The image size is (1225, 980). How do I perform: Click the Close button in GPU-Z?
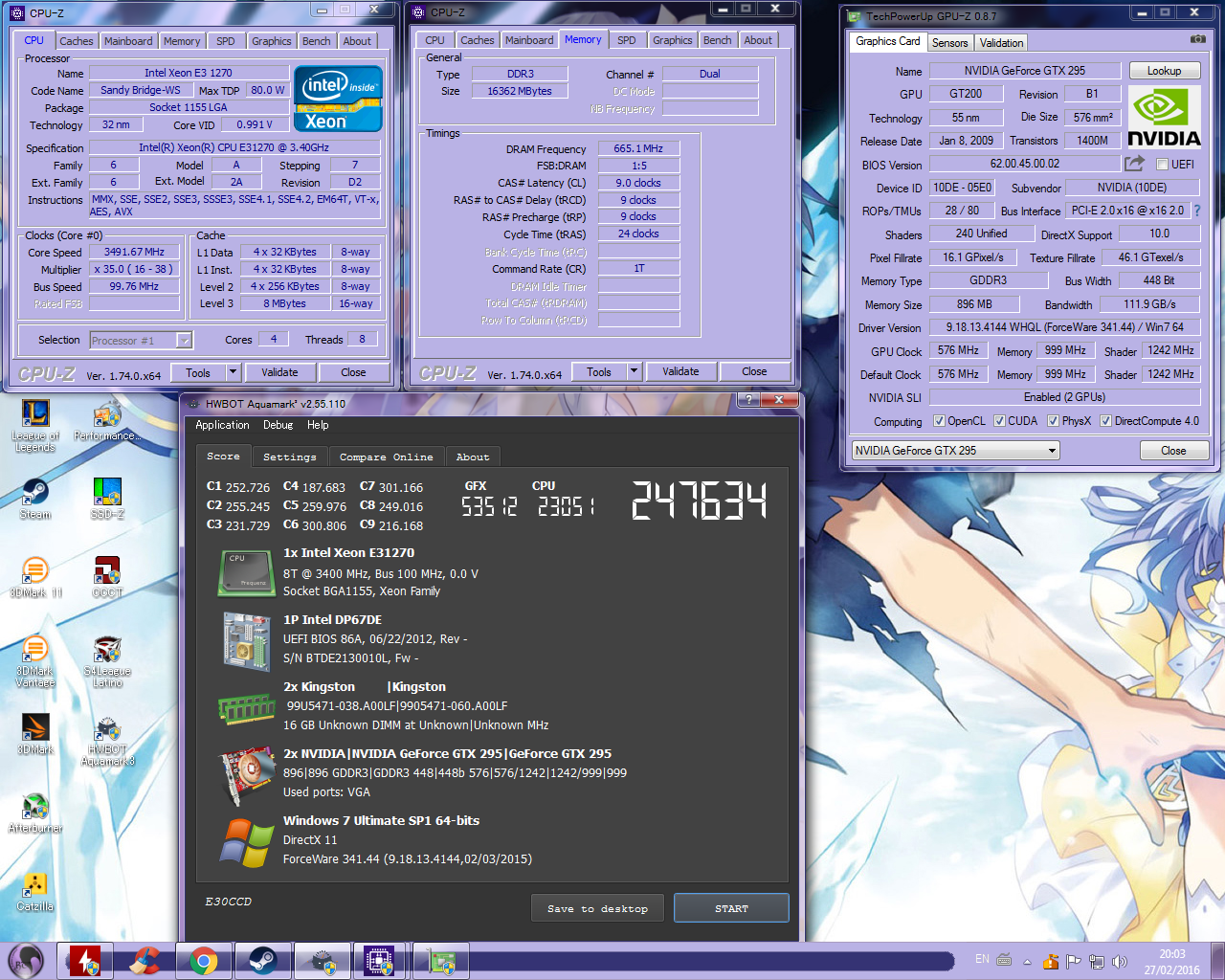(x=1173, y=451)
